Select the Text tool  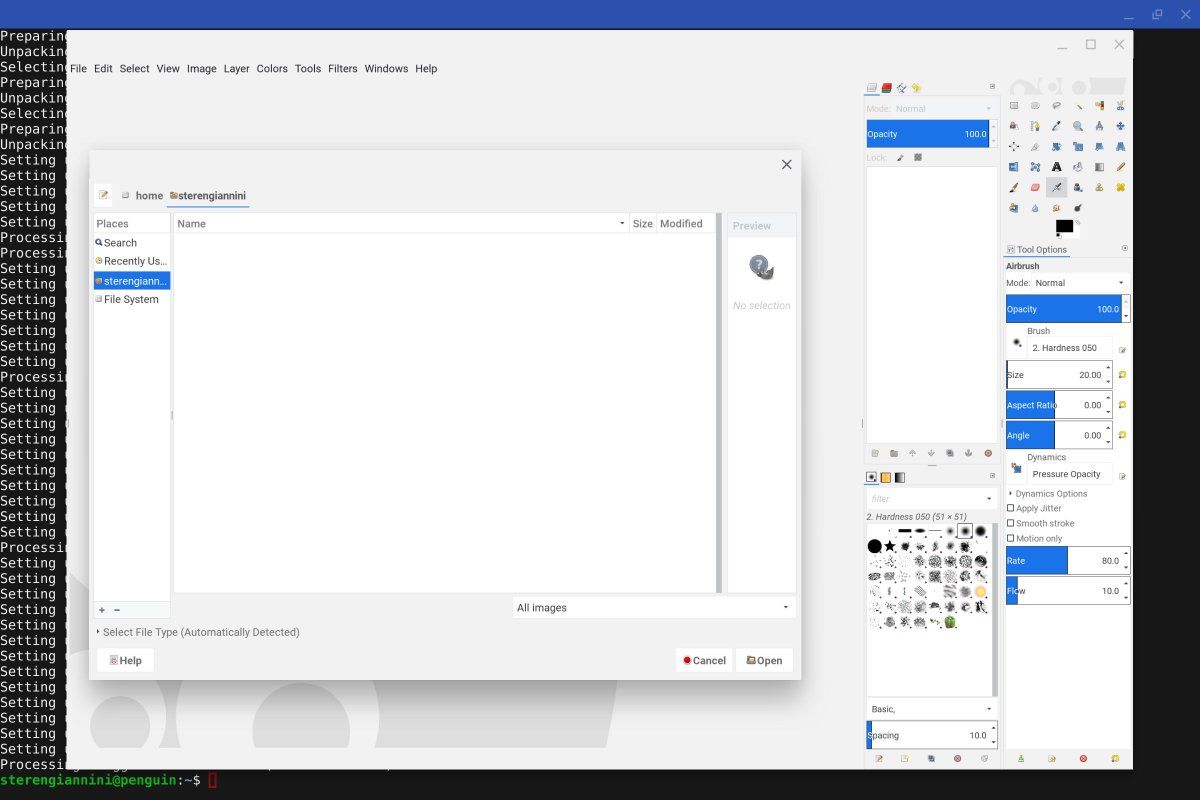(1056, 167)
